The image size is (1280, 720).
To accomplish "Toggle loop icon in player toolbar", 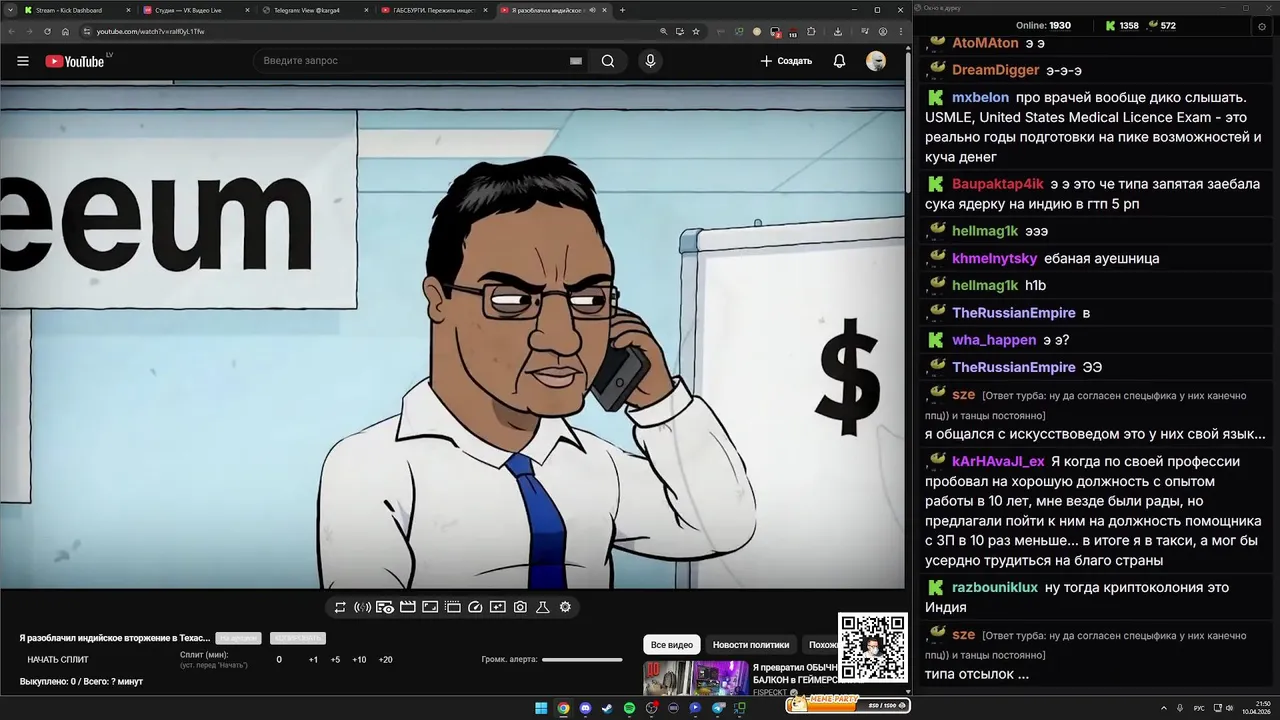I will [340, 607].
